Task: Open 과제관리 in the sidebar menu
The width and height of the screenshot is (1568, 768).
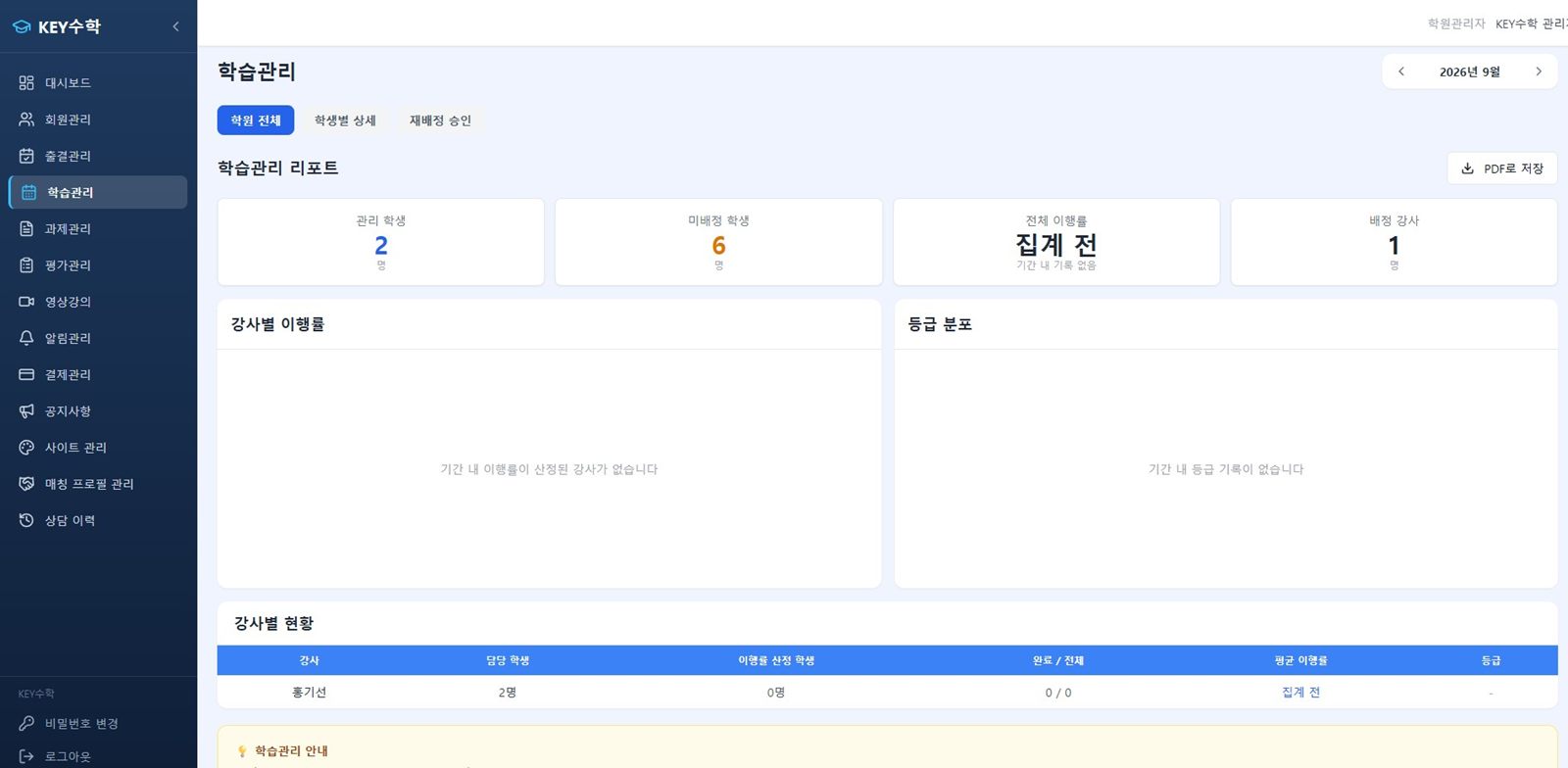Action: click(x=98, y=229)
